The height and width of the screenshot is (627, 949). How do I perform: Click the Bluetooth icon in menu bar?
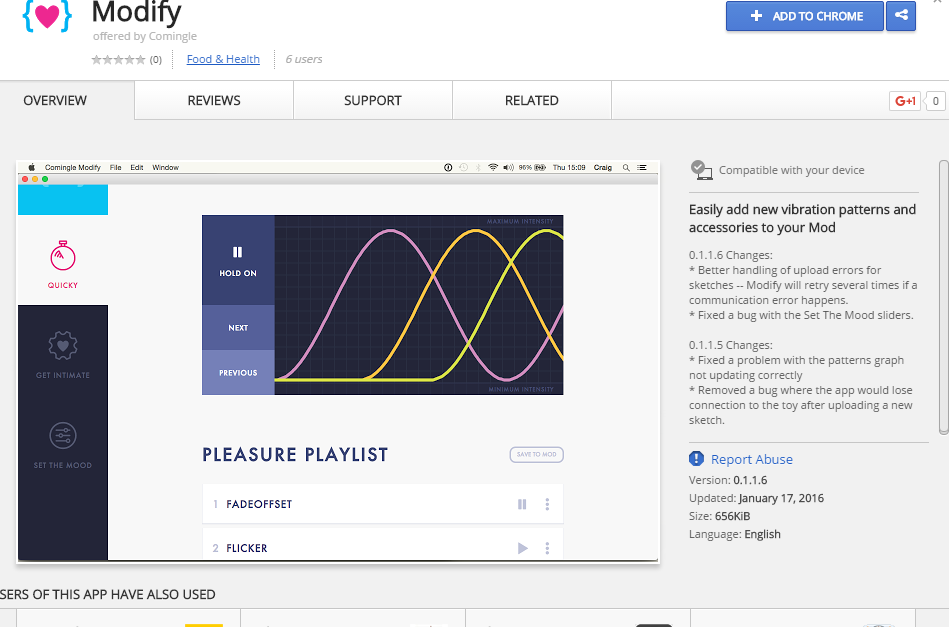pos(478,168)
